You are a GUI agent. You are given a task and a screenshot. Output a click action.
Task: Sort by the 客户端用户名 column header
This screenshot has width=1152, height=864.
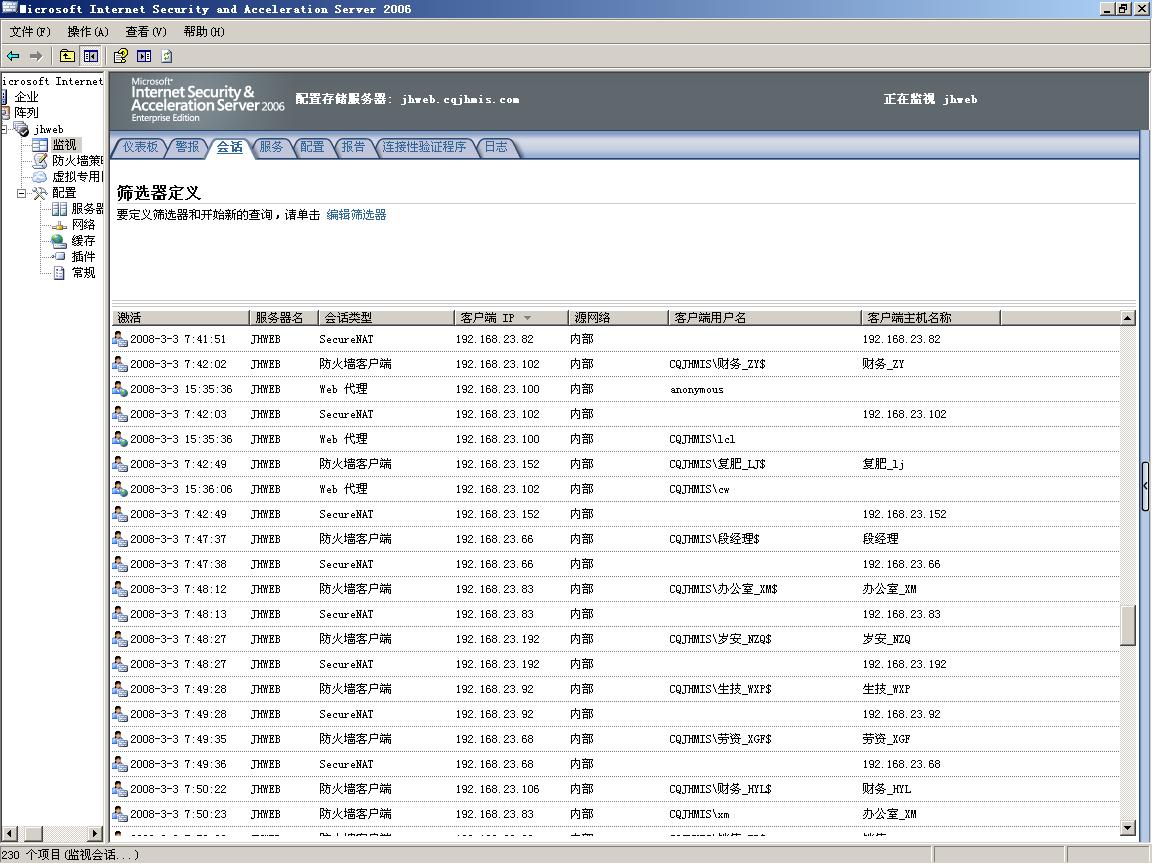[x=764, y=318]
